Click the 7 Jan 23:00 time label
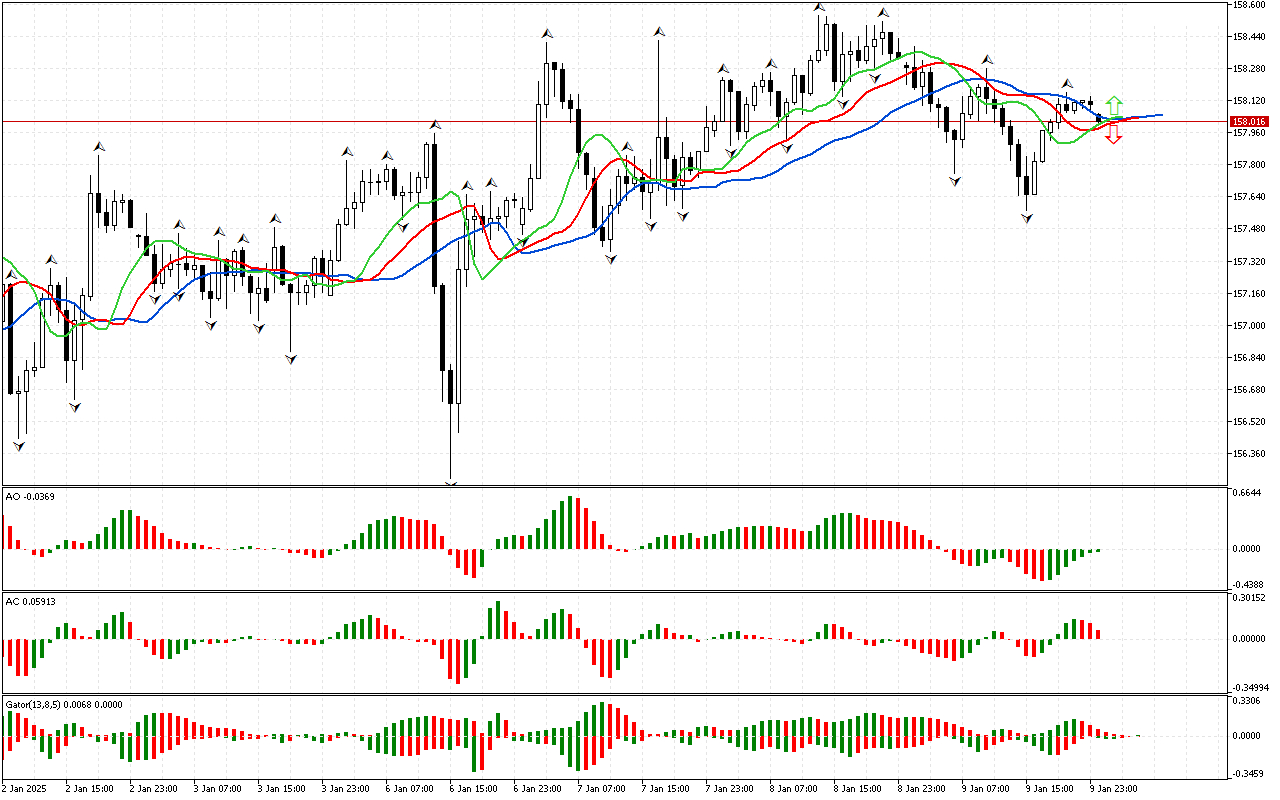Screen dimensions: 1280x800 point(728,788)
